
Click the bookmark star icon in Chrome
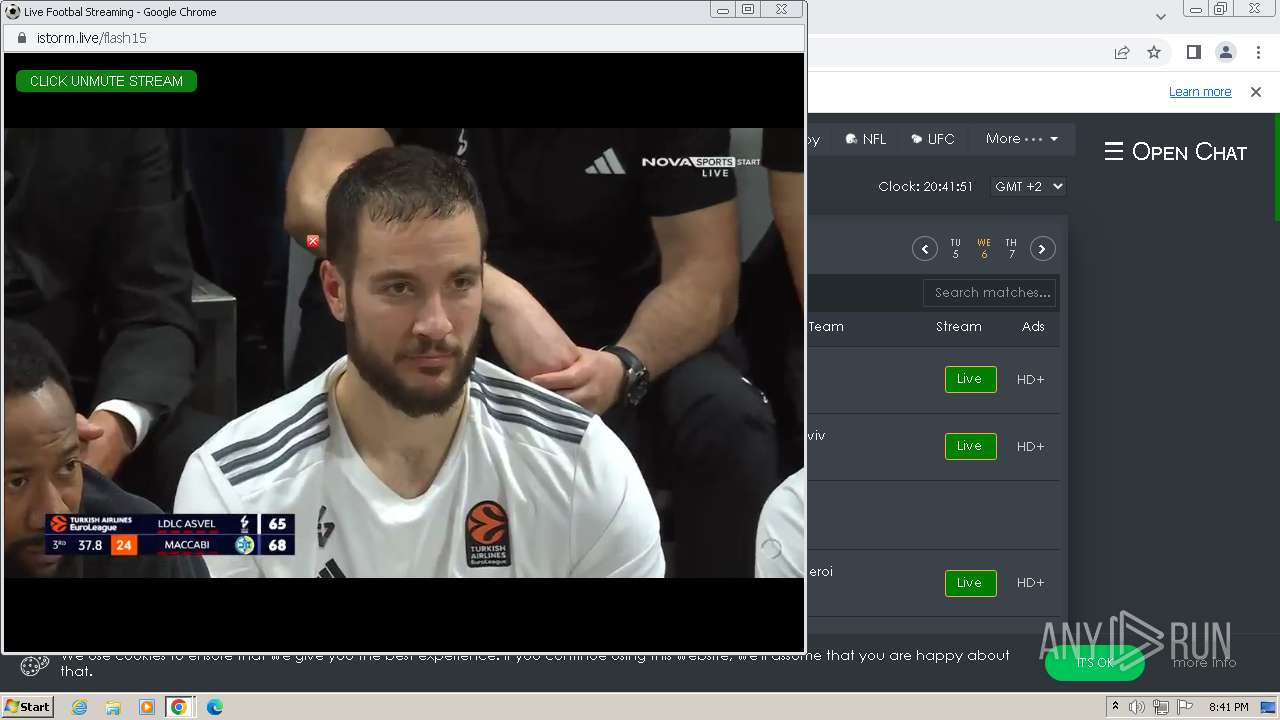tap(1154, 52)
